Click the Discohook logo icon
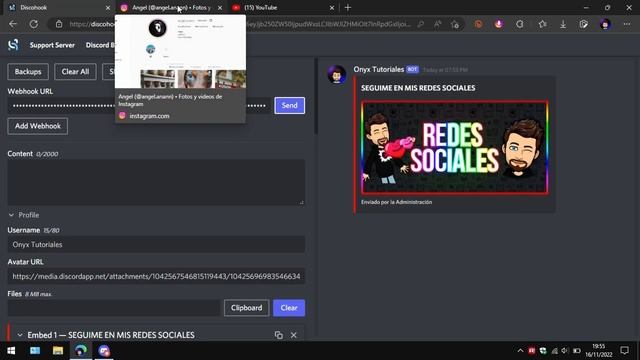 click(x=13, y=45)
